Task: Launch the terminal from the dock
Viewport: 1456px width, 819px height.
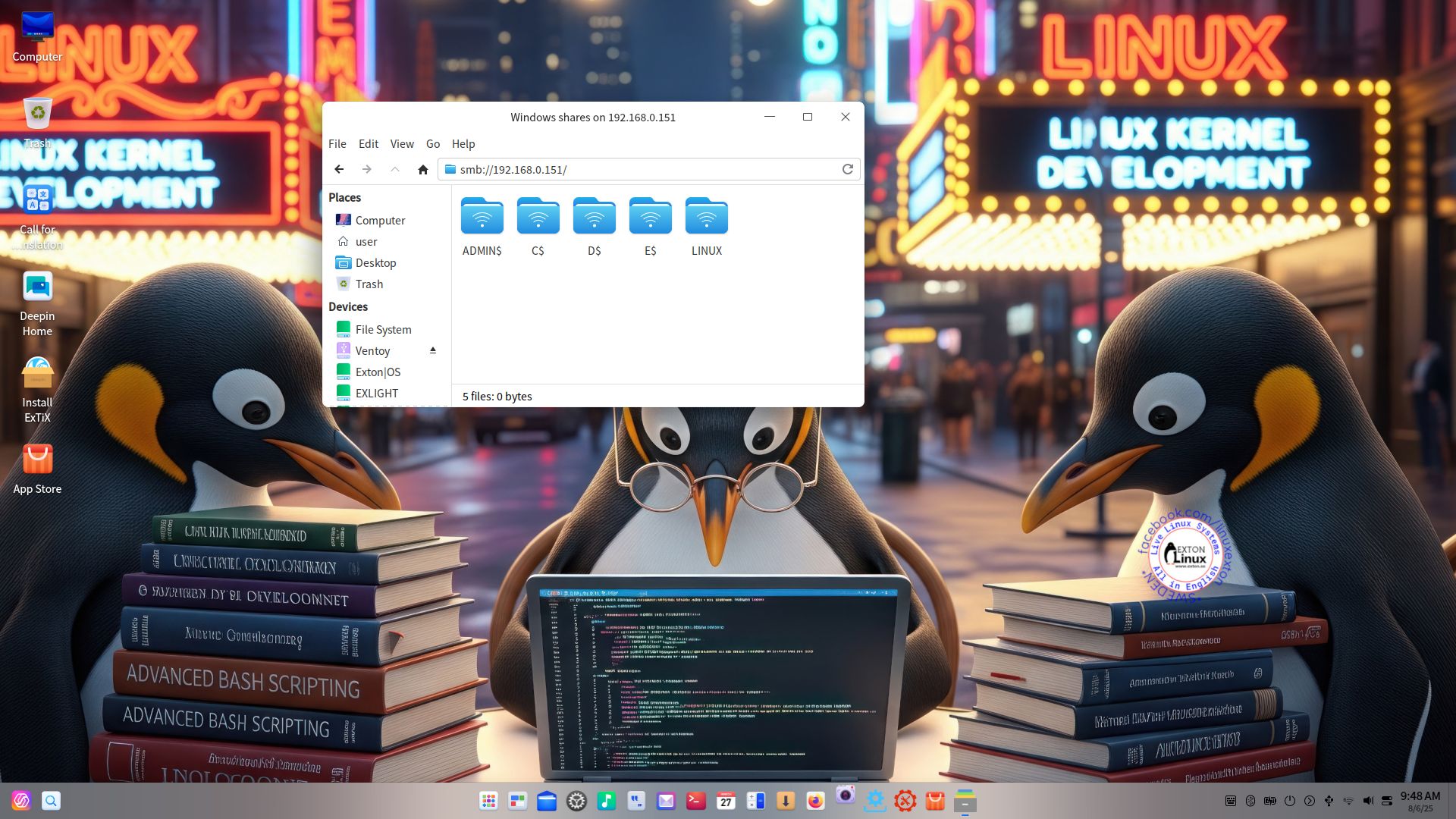Action: click(x=696, y=801)
